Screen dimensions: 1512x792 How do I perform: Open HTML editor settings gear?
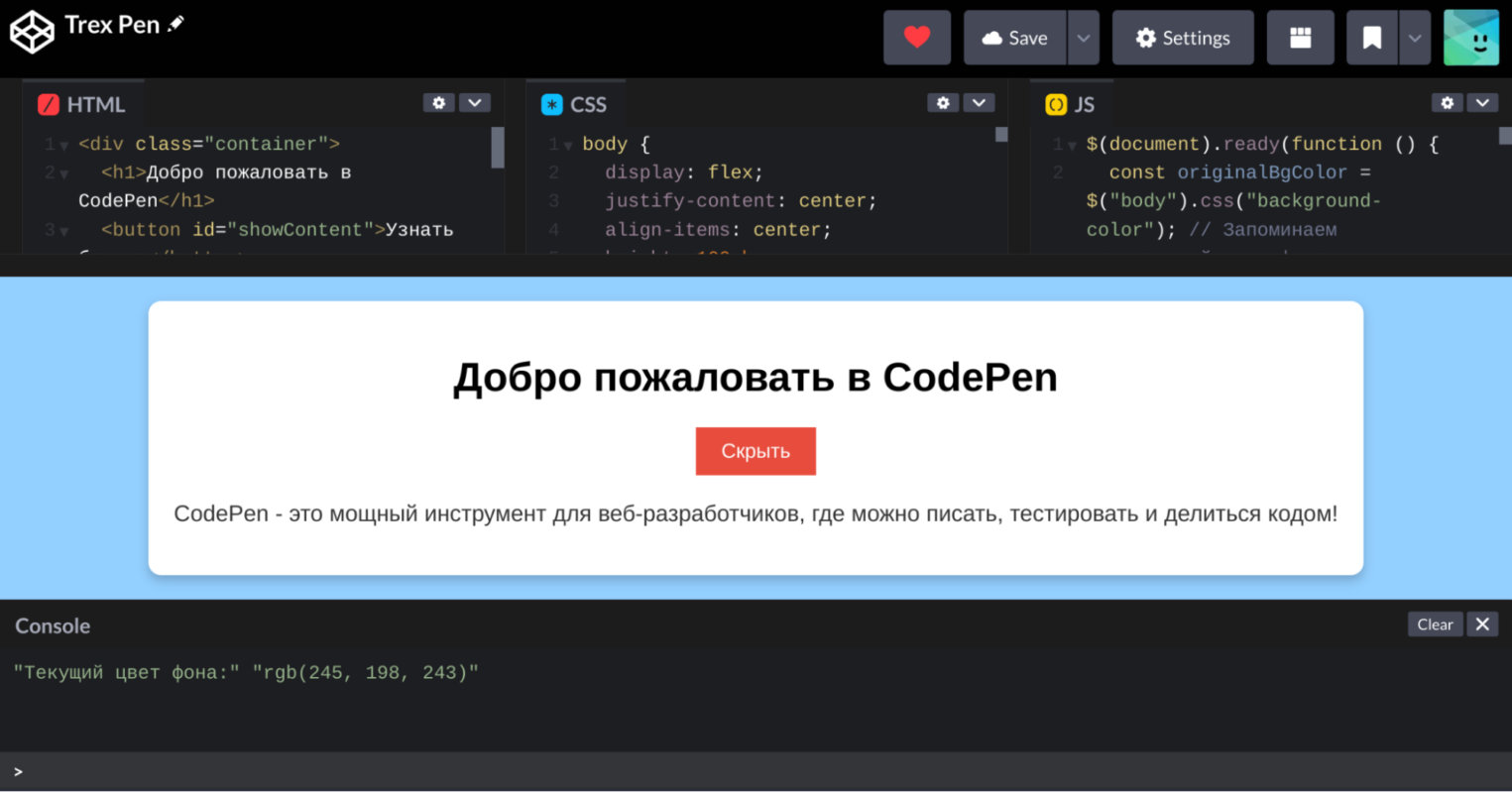pos(438,103)
